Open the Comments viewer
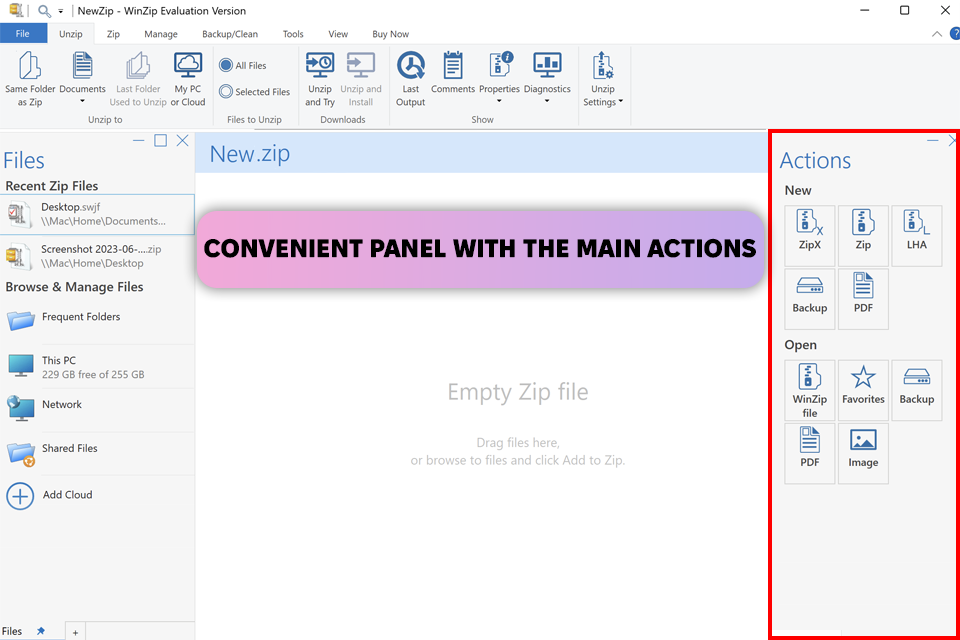This screenshot has height=640, width=960. pos(453,73)
